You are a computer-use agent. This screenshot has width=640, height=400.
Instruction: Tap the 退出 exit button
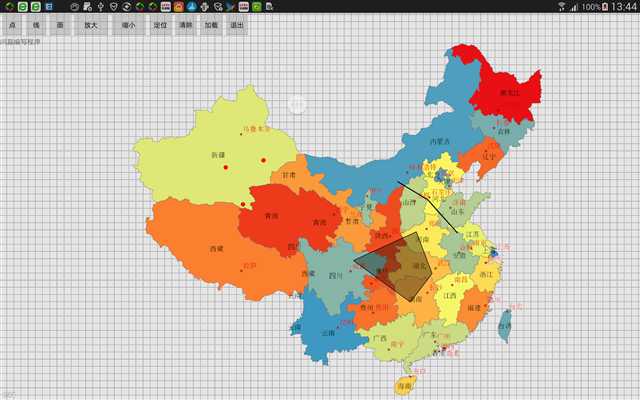[x=237, y=25]
